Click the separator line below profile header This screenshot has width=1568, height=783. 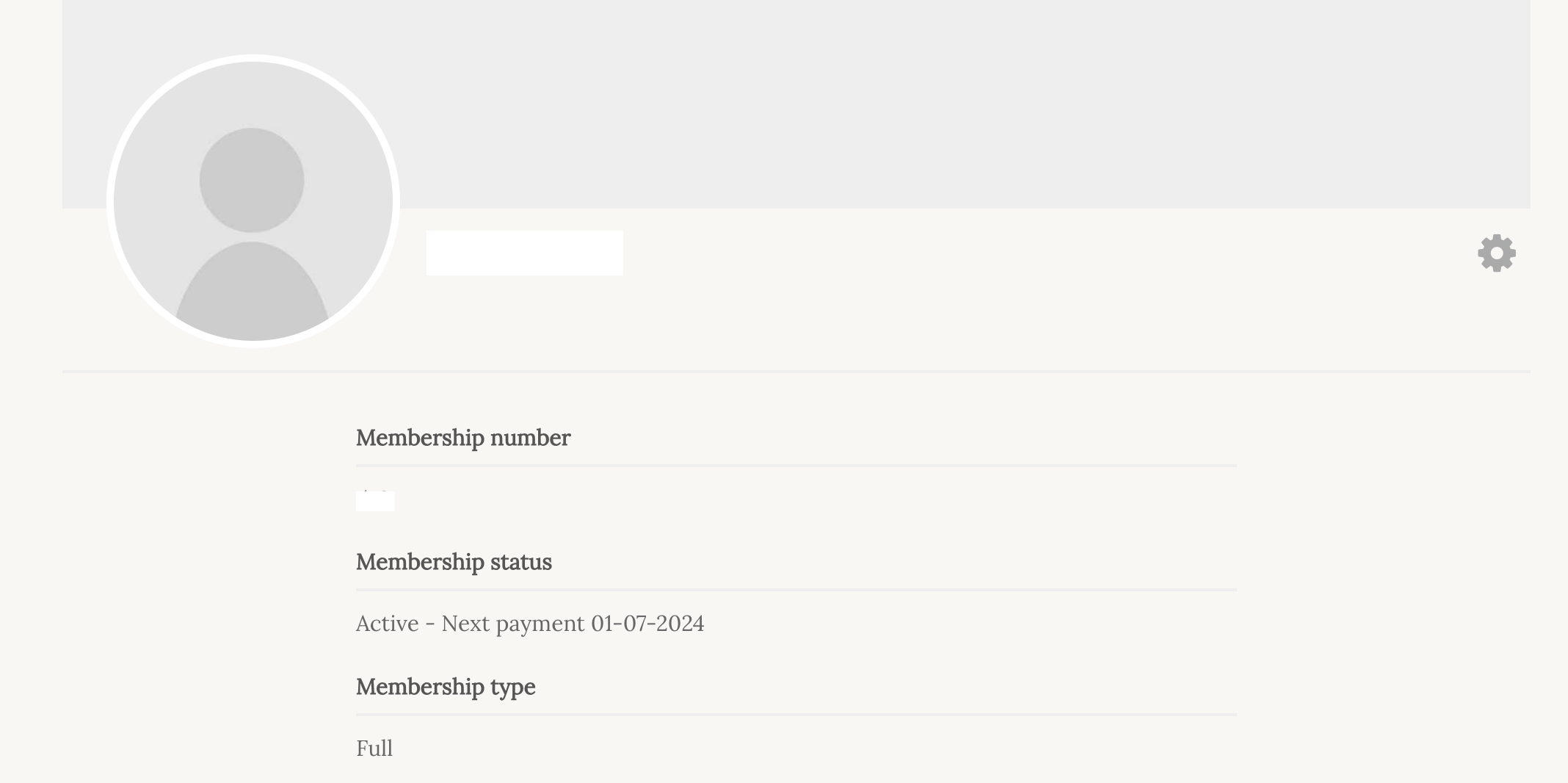[796, 372]
